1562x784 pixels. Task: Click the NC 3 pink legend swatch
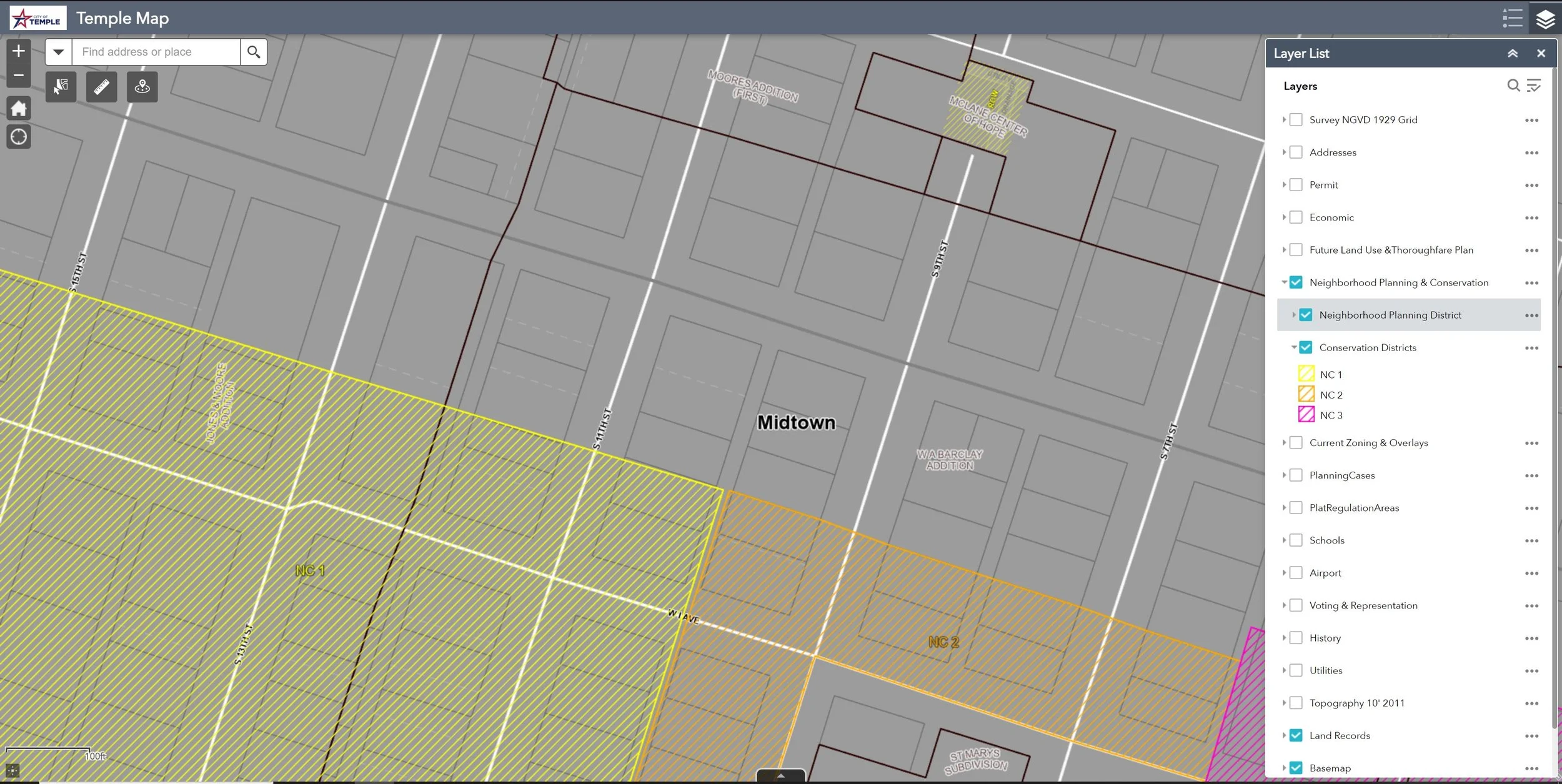tap(1306, 414)
